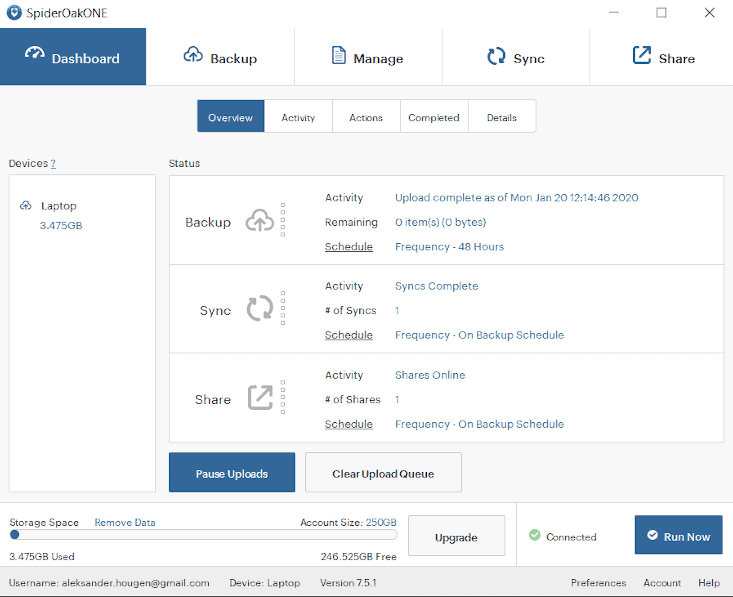Click the storage space usage bar

pos(203,535)
